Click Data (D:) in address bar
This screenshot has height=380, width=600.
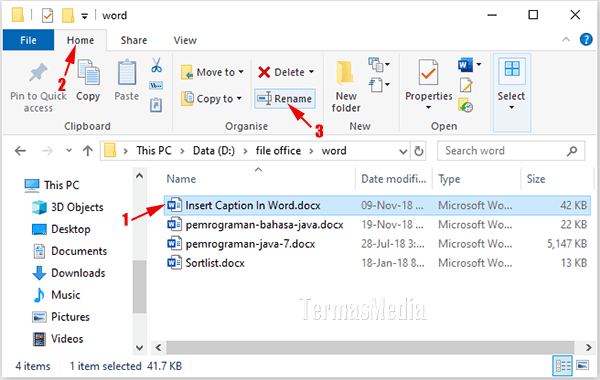214,151
